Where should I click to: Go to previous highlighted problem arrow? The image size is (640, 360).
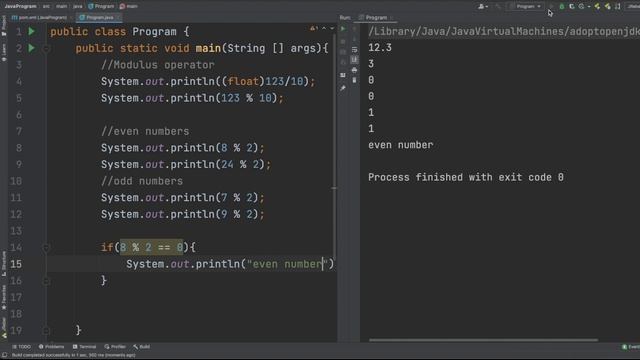point(324,28)
